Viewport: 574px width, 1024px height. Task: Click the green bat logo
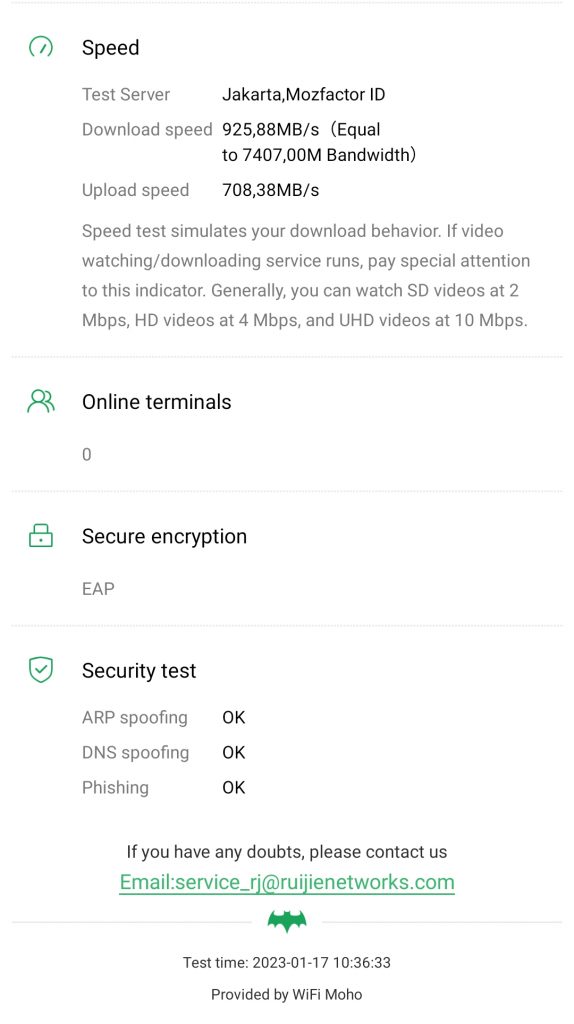tap(287, 921)
